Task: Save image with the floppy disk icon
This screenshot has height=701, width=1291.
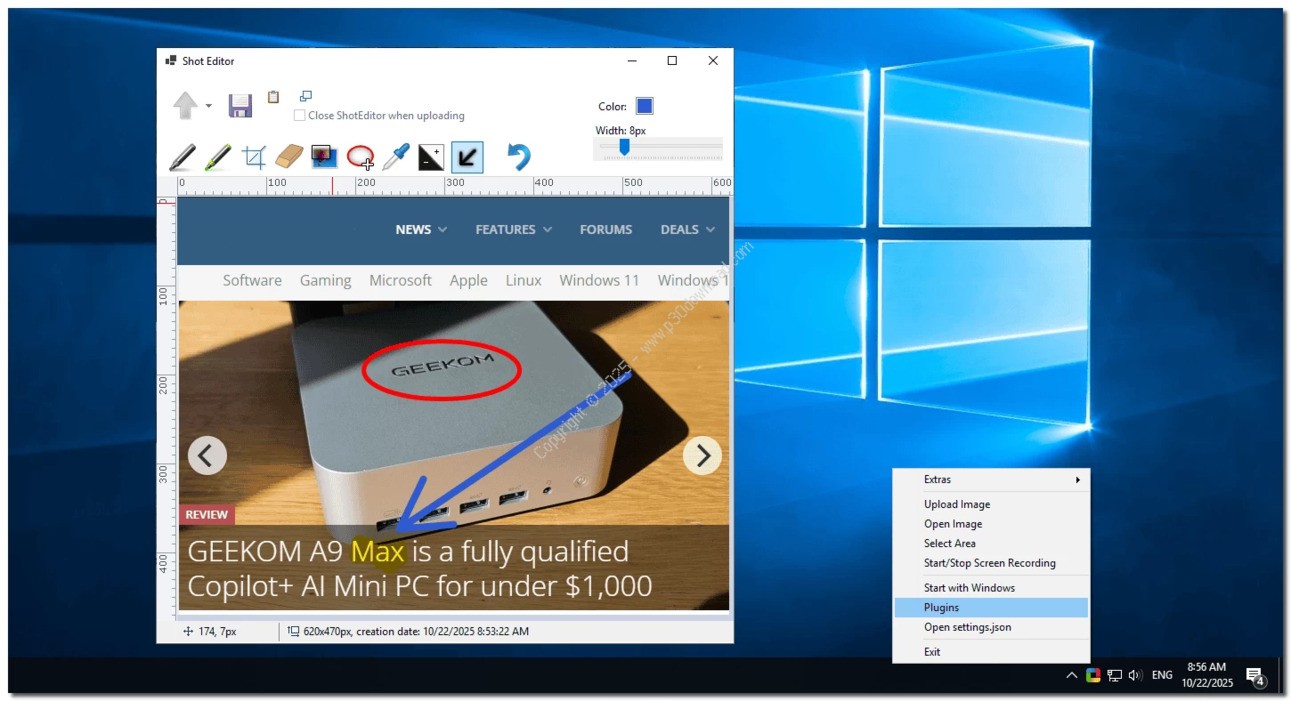Action: point(240,106)
